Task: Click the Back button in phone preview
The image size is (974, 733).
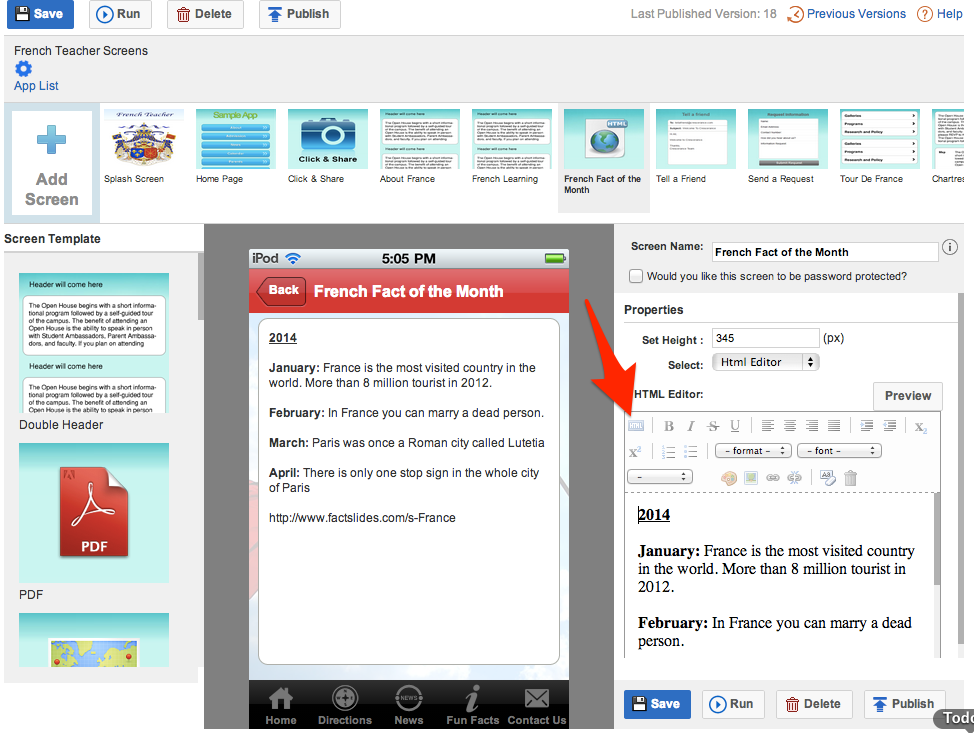Action: [x=281, y=291]
